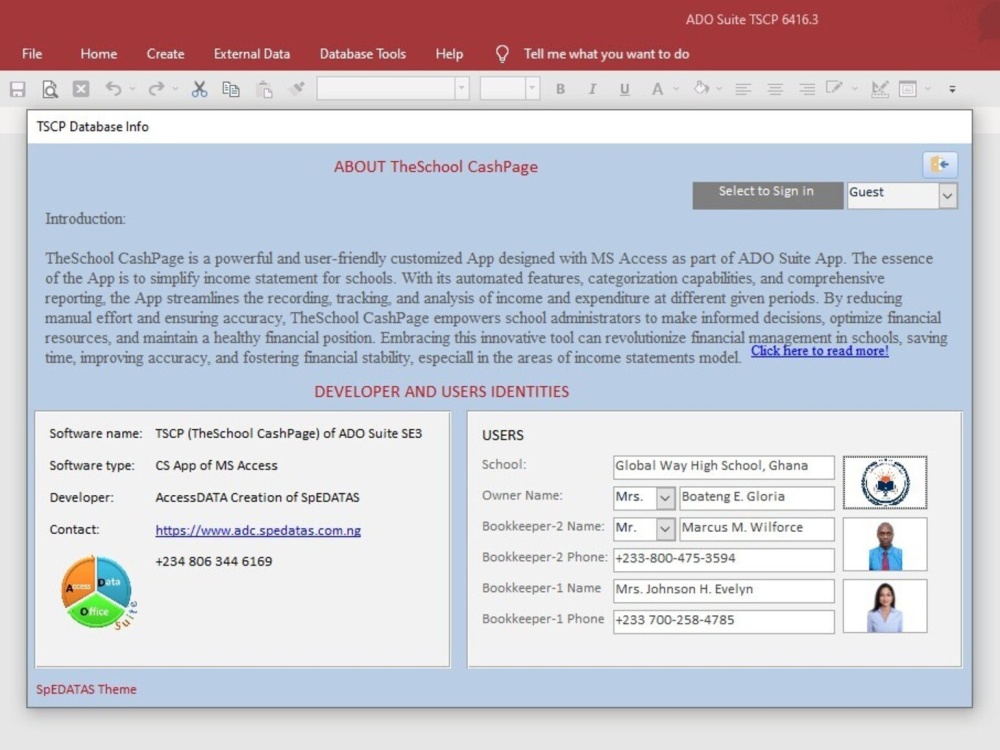Viewport: 1000px width, 750px height.
Task: Click the Font Color A icon
Action: click(x=657, y=89)
